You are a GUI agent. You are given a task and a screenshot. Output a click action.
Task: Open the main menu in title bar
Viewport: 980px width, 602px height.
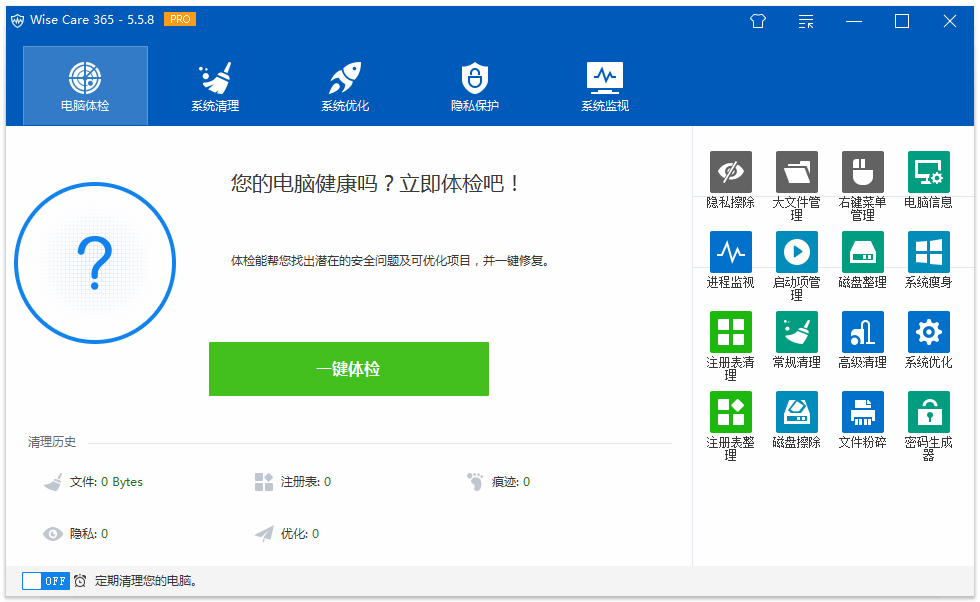point(806,21)
